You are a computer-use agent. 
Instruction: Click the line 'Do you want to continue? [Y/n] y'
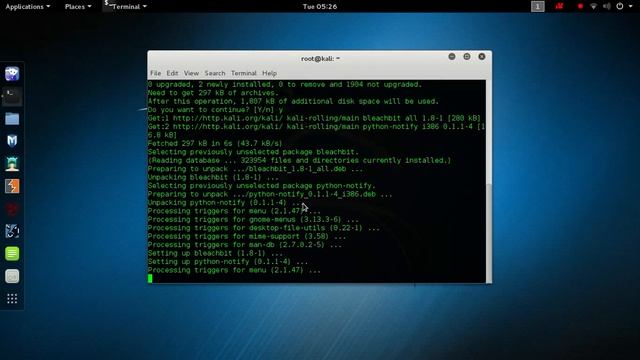[215, 110]
